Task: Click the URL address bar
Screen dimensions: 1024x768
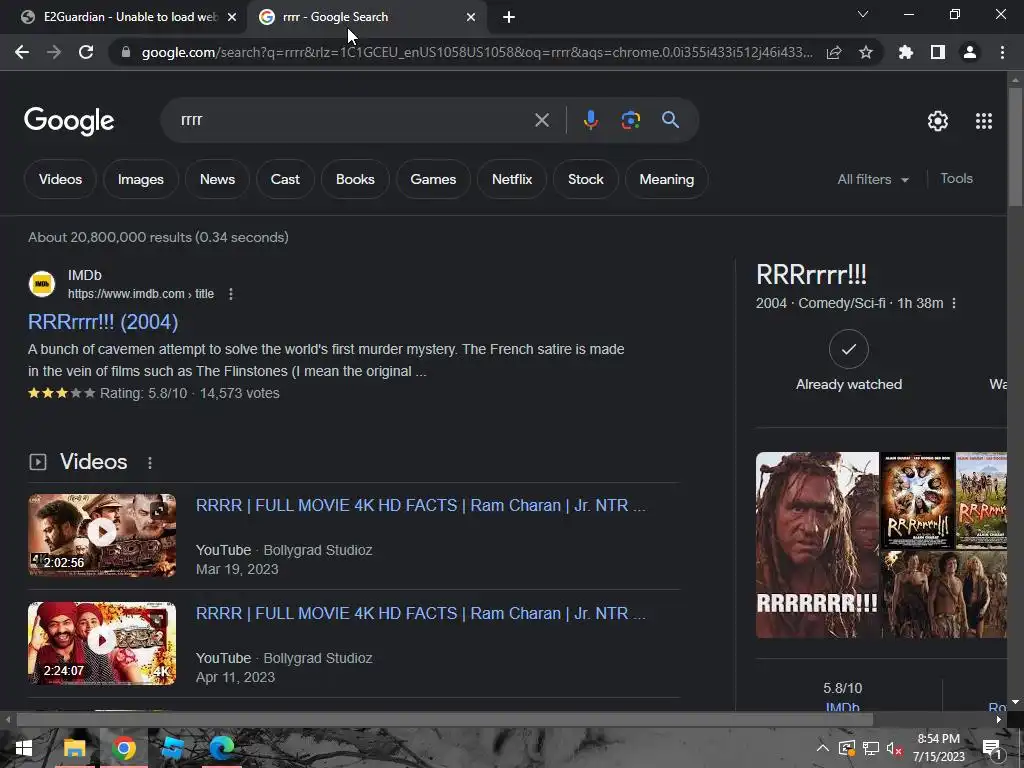Action: point(477,52)
